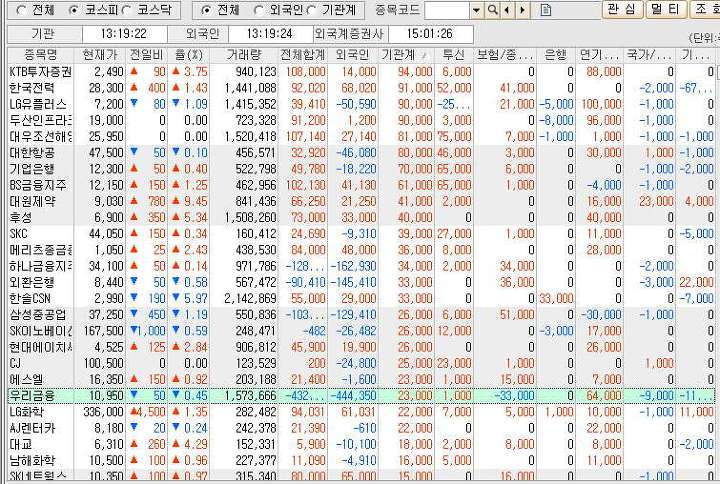Screen dimensions: 720x484
Task: Select the 대원제약 stock name
Action: coord(32,201)
